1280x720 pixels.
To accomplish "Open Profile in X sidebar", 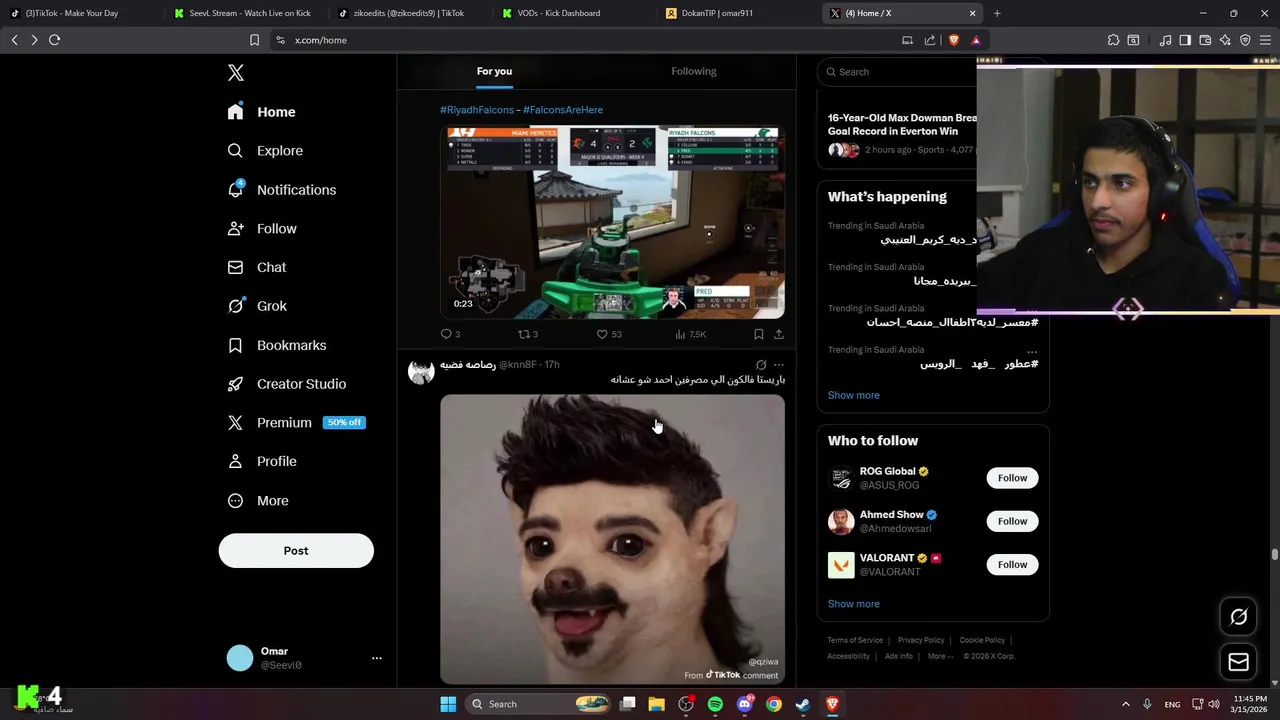I will point(261,462).
